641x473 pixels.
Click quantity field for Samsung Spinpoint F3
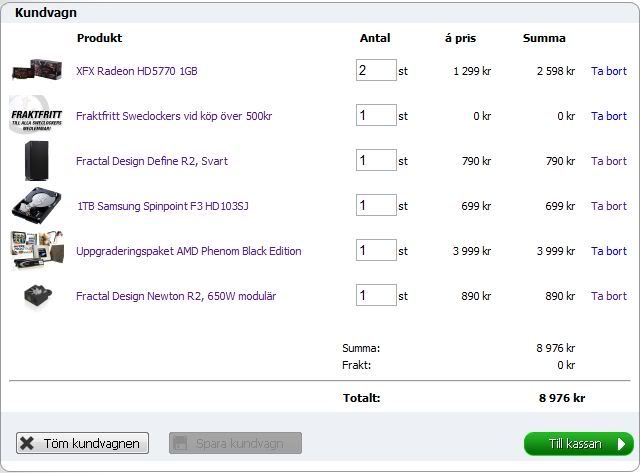tap(375, 206)
